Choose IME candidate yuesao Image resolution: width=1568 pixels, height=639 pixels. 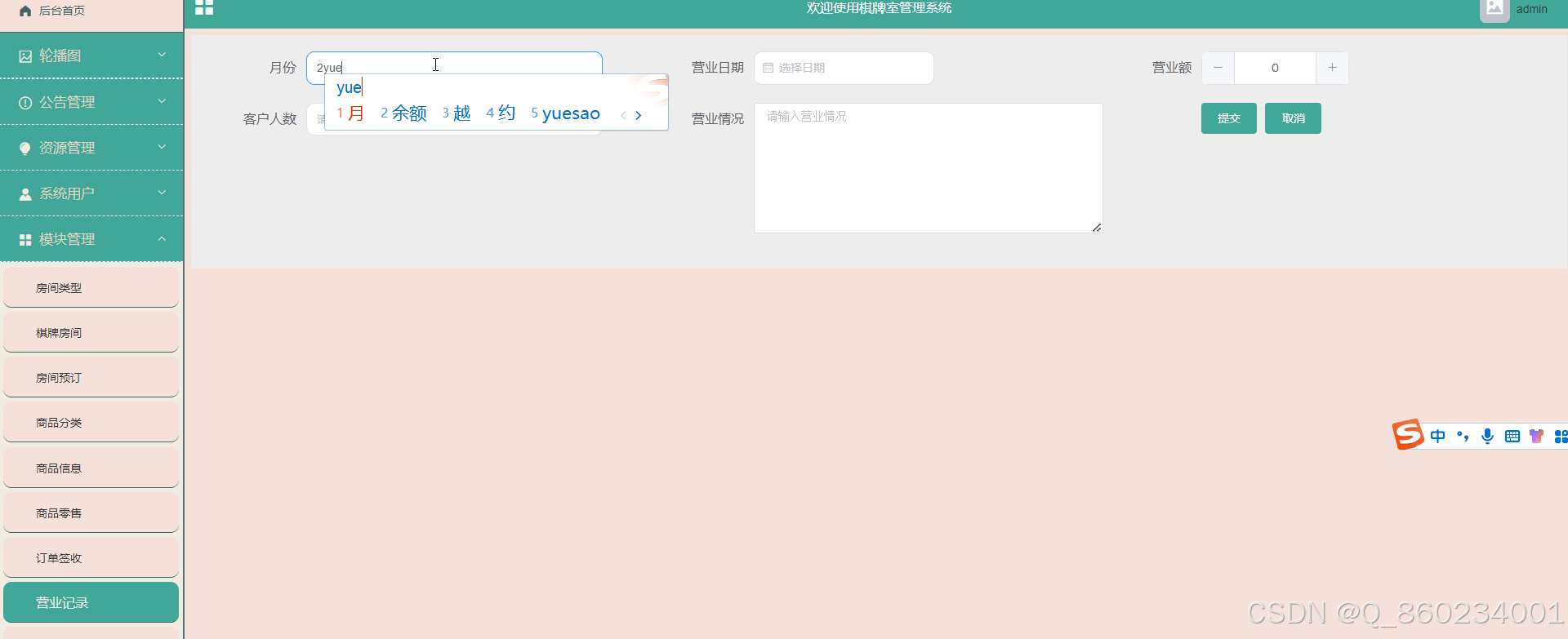tap(565, 113)
